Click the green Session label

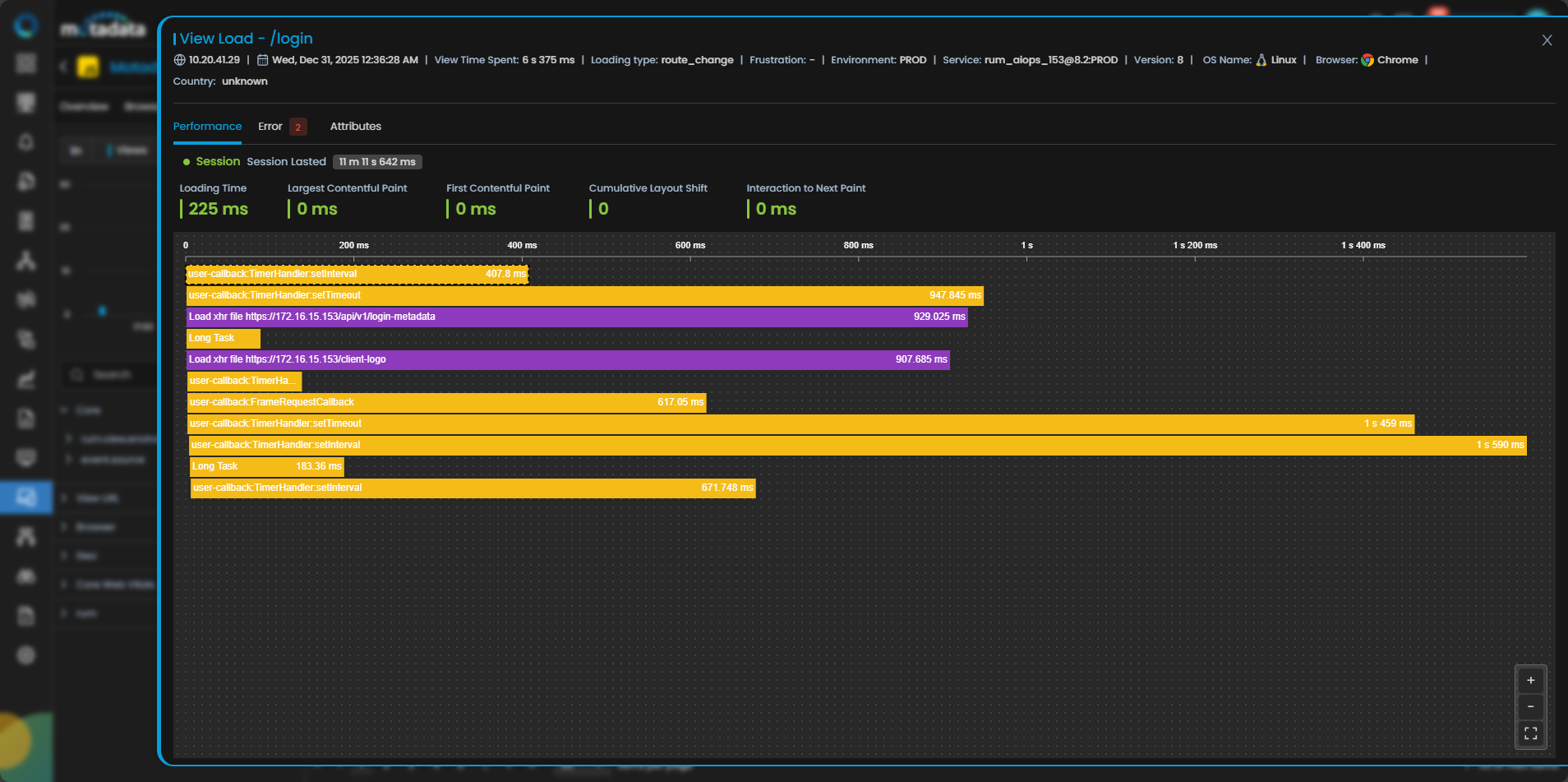[218, 162]
